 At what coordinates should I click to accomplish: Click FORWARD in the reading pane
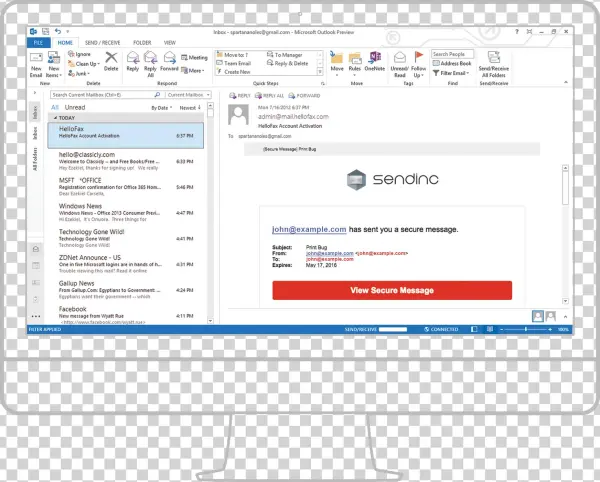point(304,96)
